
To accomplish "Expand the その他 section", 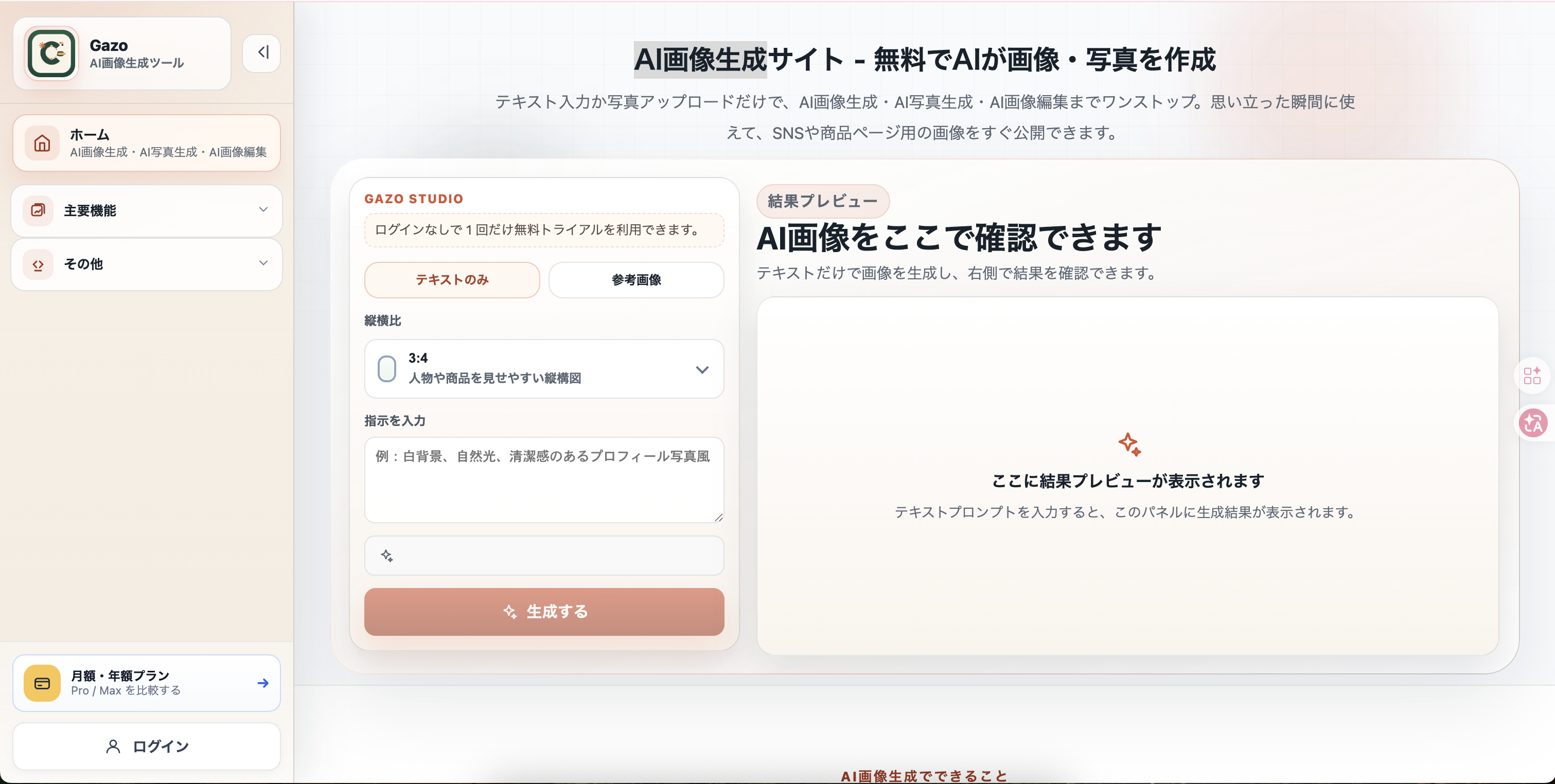I will coord(263,263).
